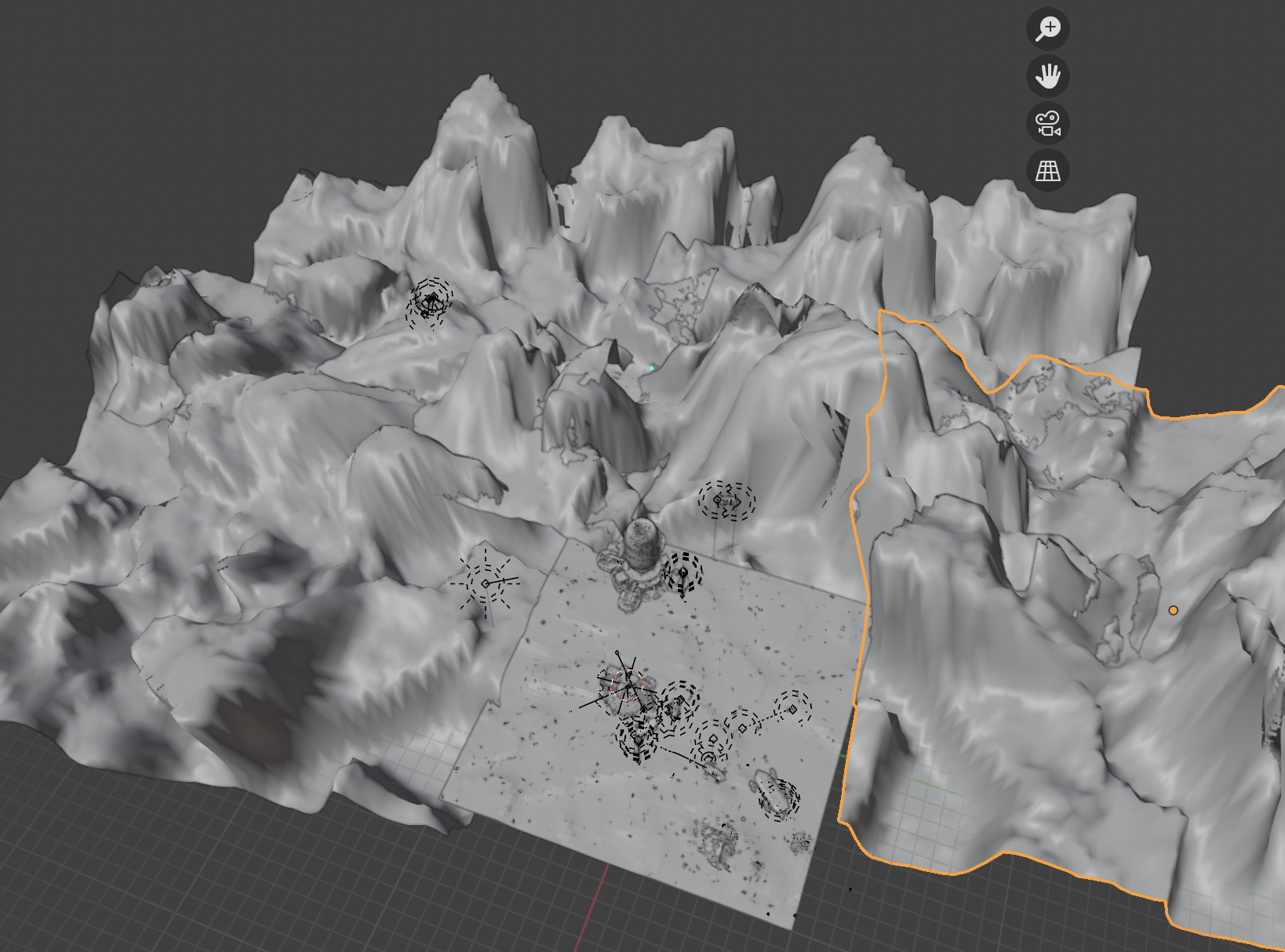Toggle the camera view icon
1285x952 pixels.
tap(1048, 123)
